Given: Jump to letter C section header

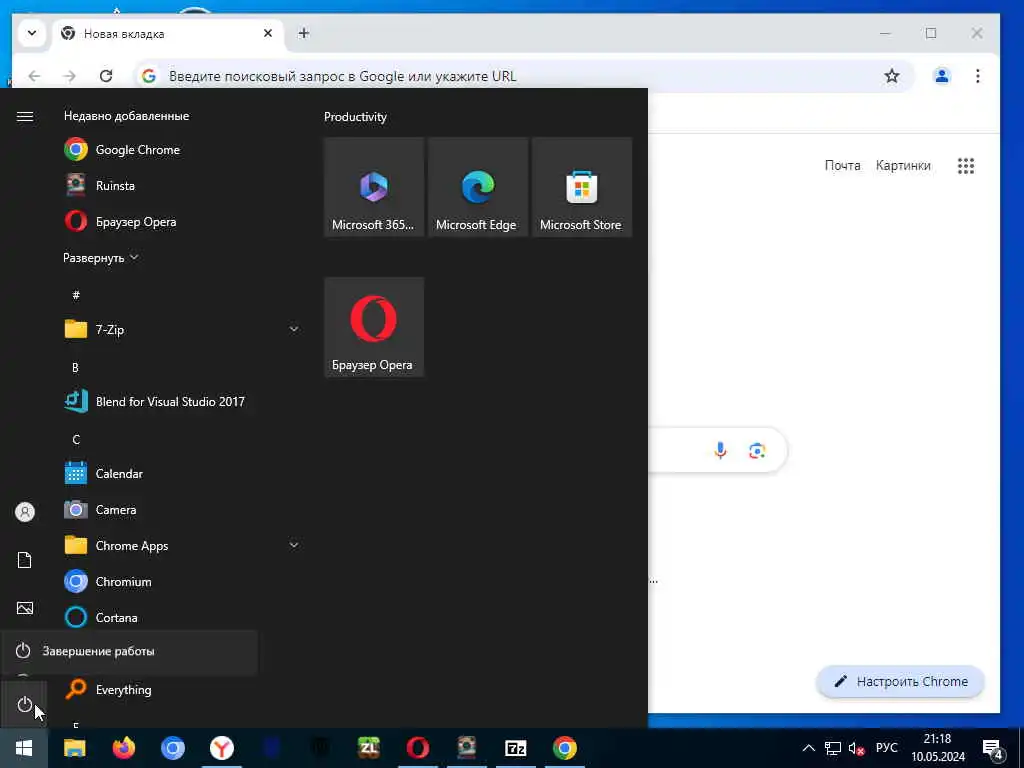Looking at the screenshot, I should pyautogui.click(x=76, y=440).
